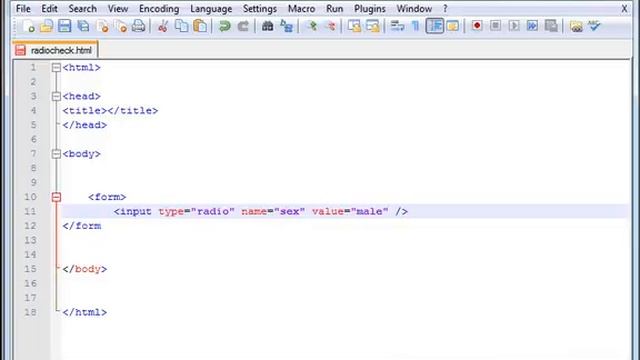Viewport: 640px width, 360px height.
Task: Print the current document
Action: coord(138,26)
